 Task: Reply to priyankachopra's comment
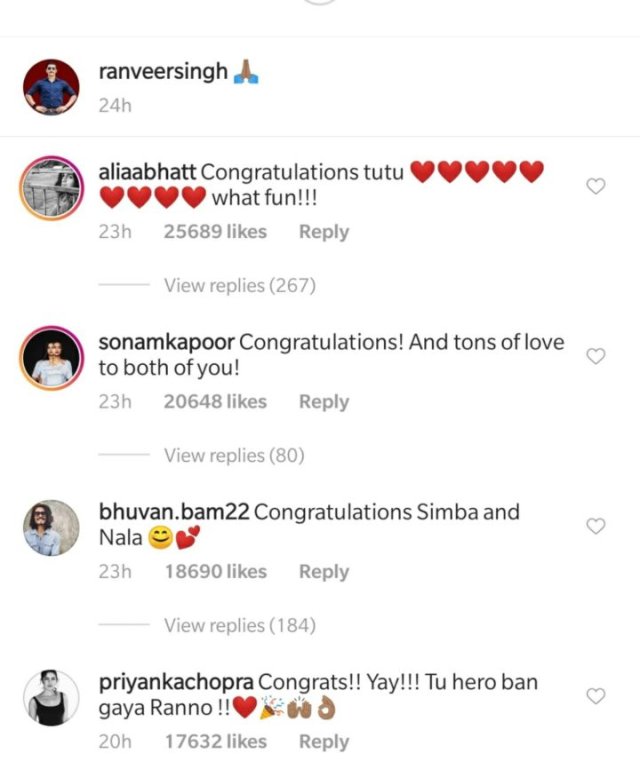pos(323,742)
